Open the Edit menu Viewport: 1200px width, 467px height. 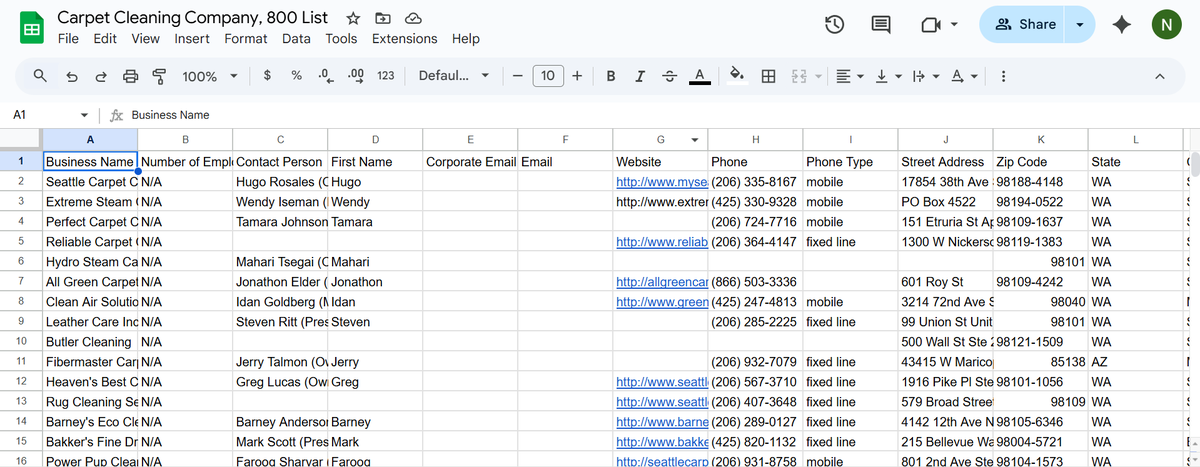pyautogui.click(x=105, y=39)
